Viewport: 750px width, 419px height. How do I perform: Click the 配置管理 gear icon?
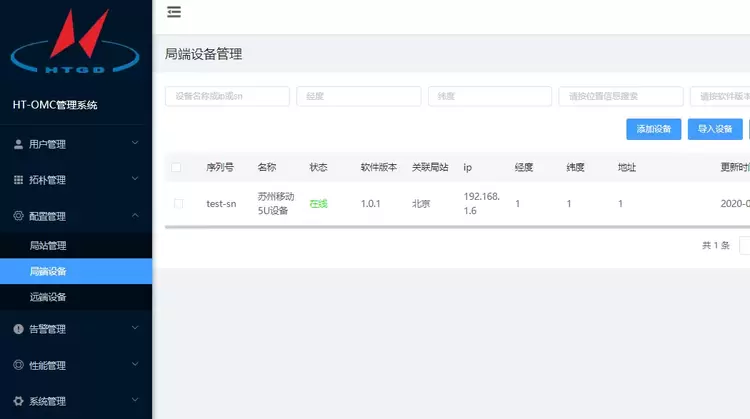(19, 216)
